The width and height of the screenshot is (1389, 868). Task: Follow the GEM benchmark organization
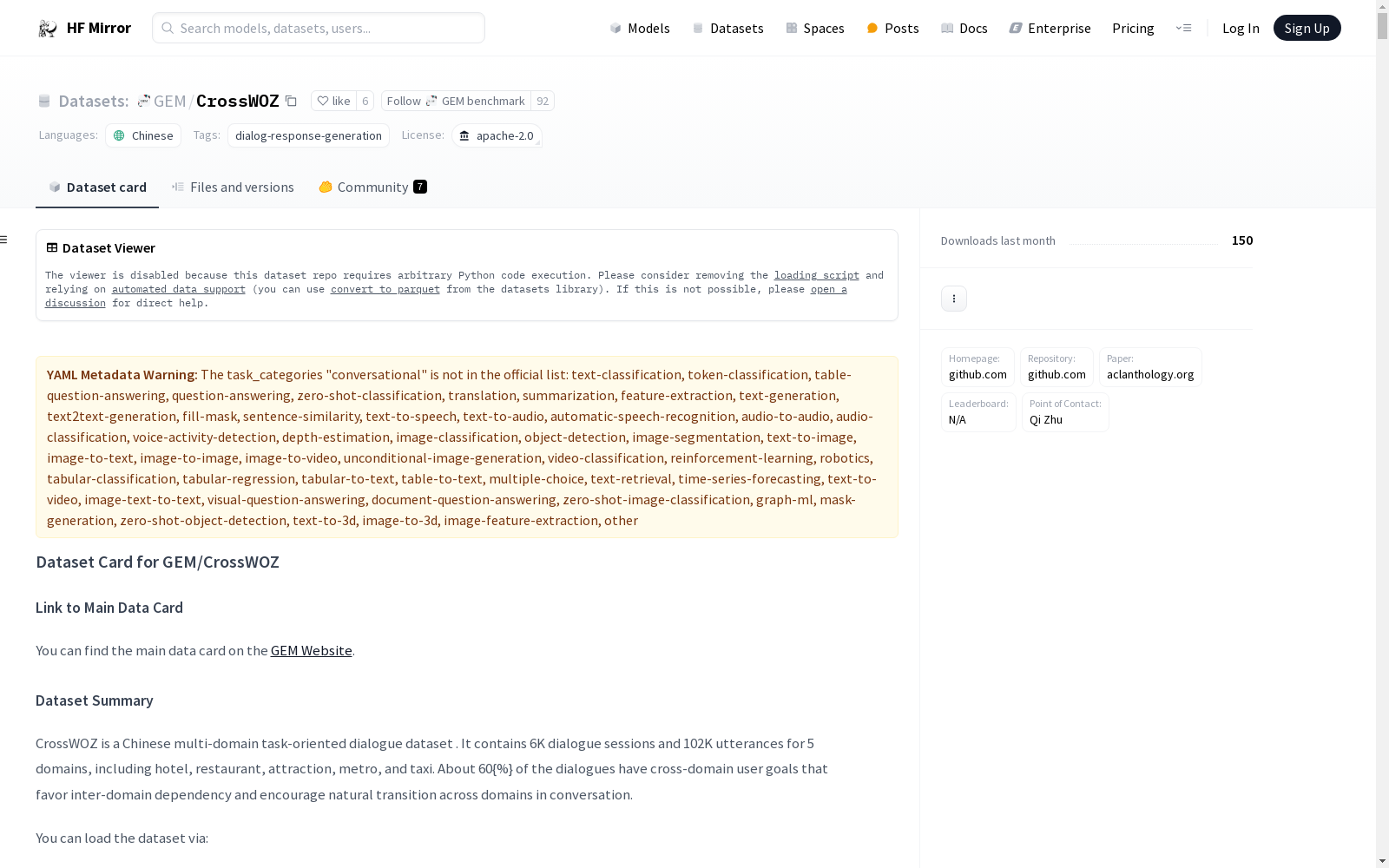pos(456,102)
